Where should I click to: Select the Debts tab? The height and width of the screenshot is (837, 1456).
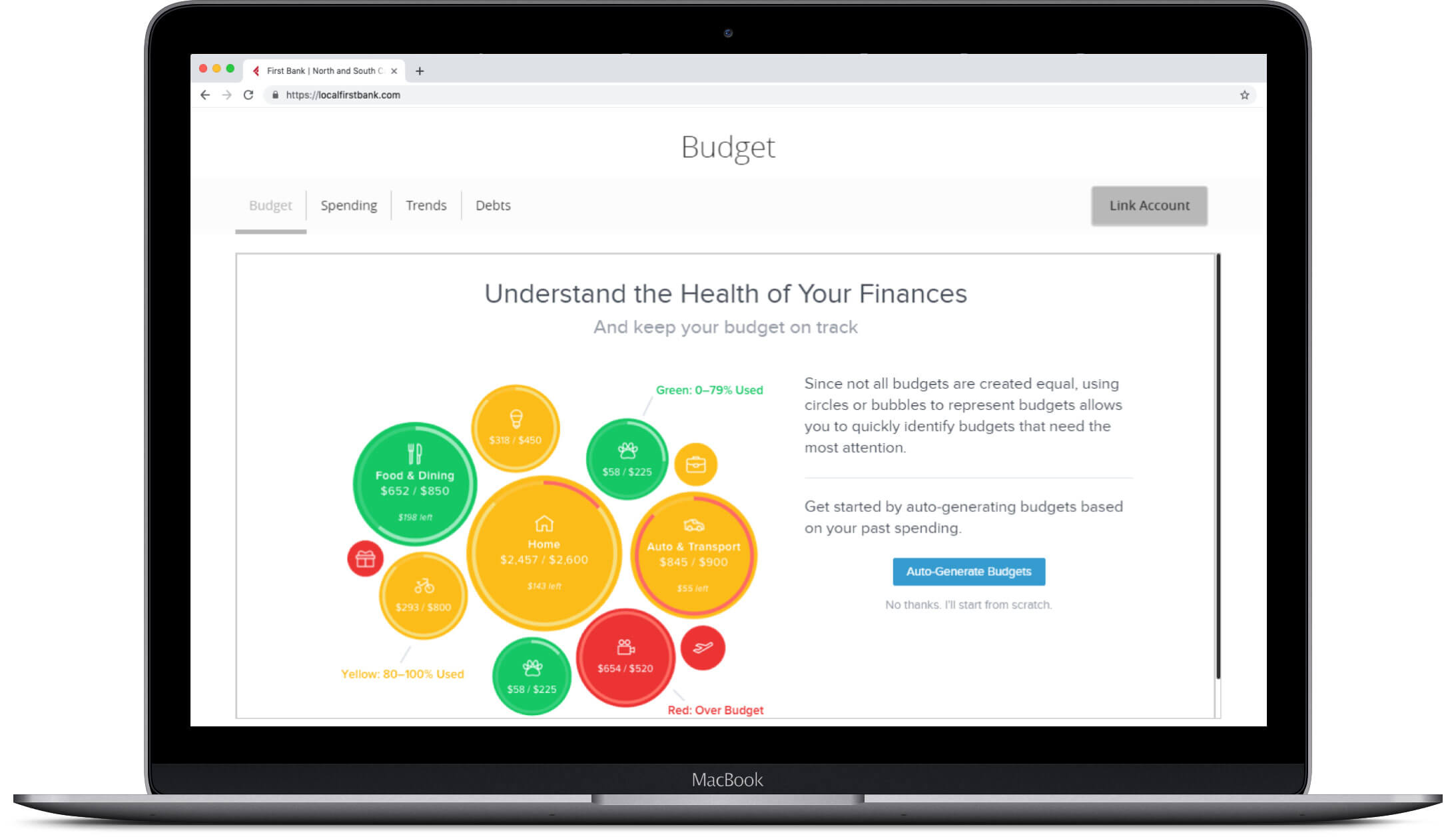(x=493, y=205)
